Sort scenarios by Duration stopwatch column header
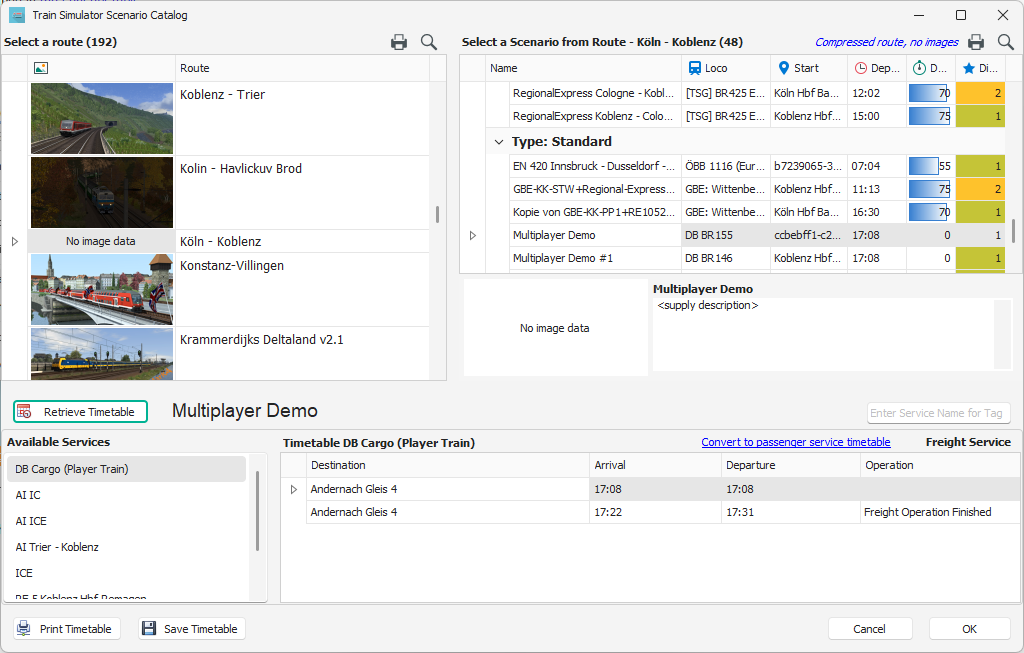 [x=931, y=68]
